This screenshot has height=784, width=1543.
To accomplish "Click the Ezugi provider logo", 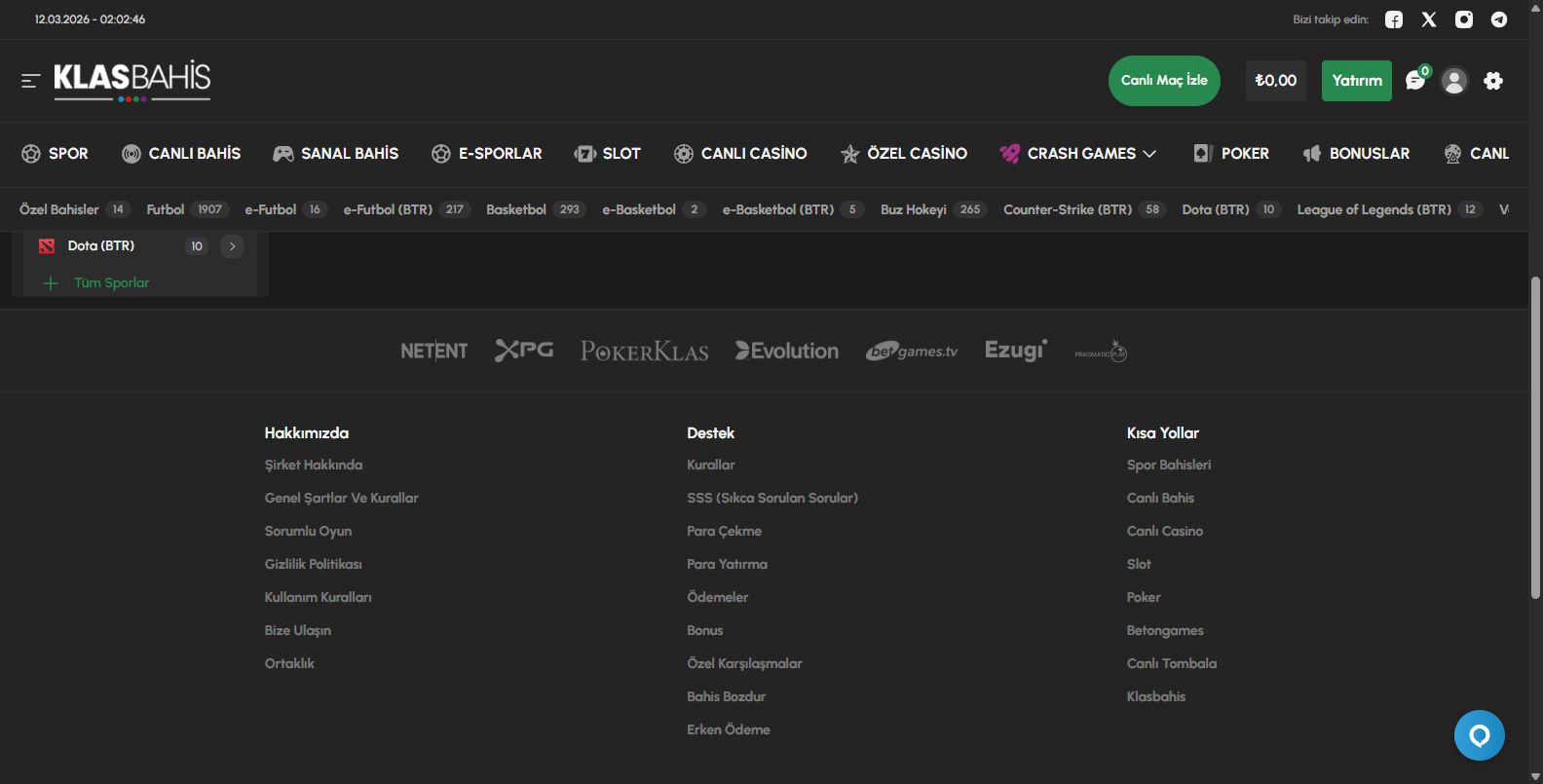I will point(1016,351).
